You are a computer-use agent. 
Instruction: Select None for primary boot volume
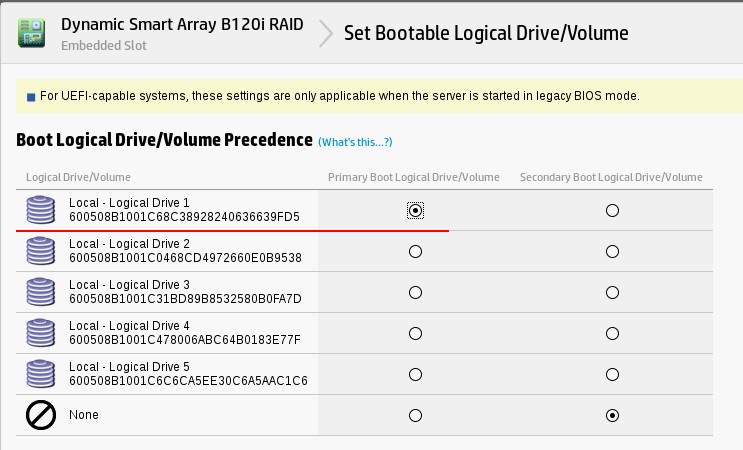[x=415, y=415]
